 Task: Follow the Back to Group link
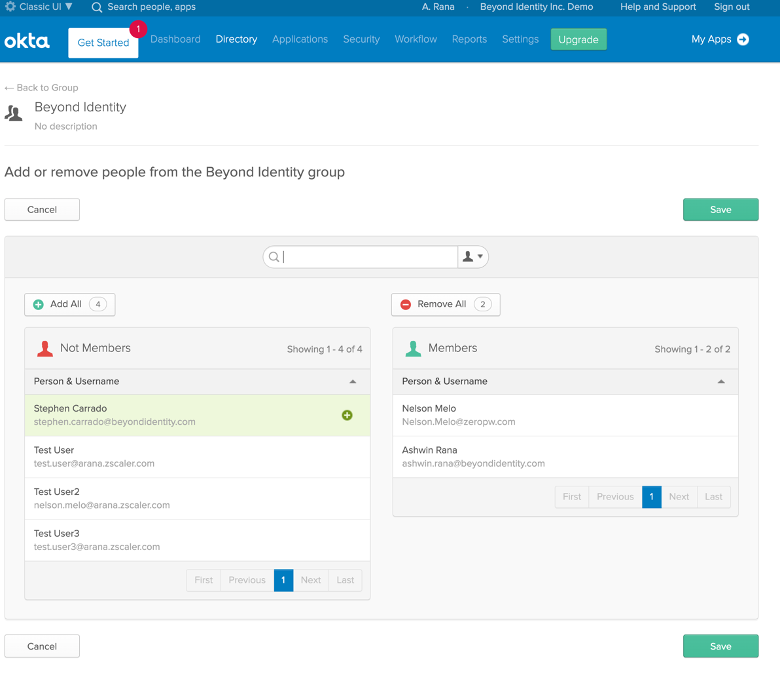click(x=41, y=88)
